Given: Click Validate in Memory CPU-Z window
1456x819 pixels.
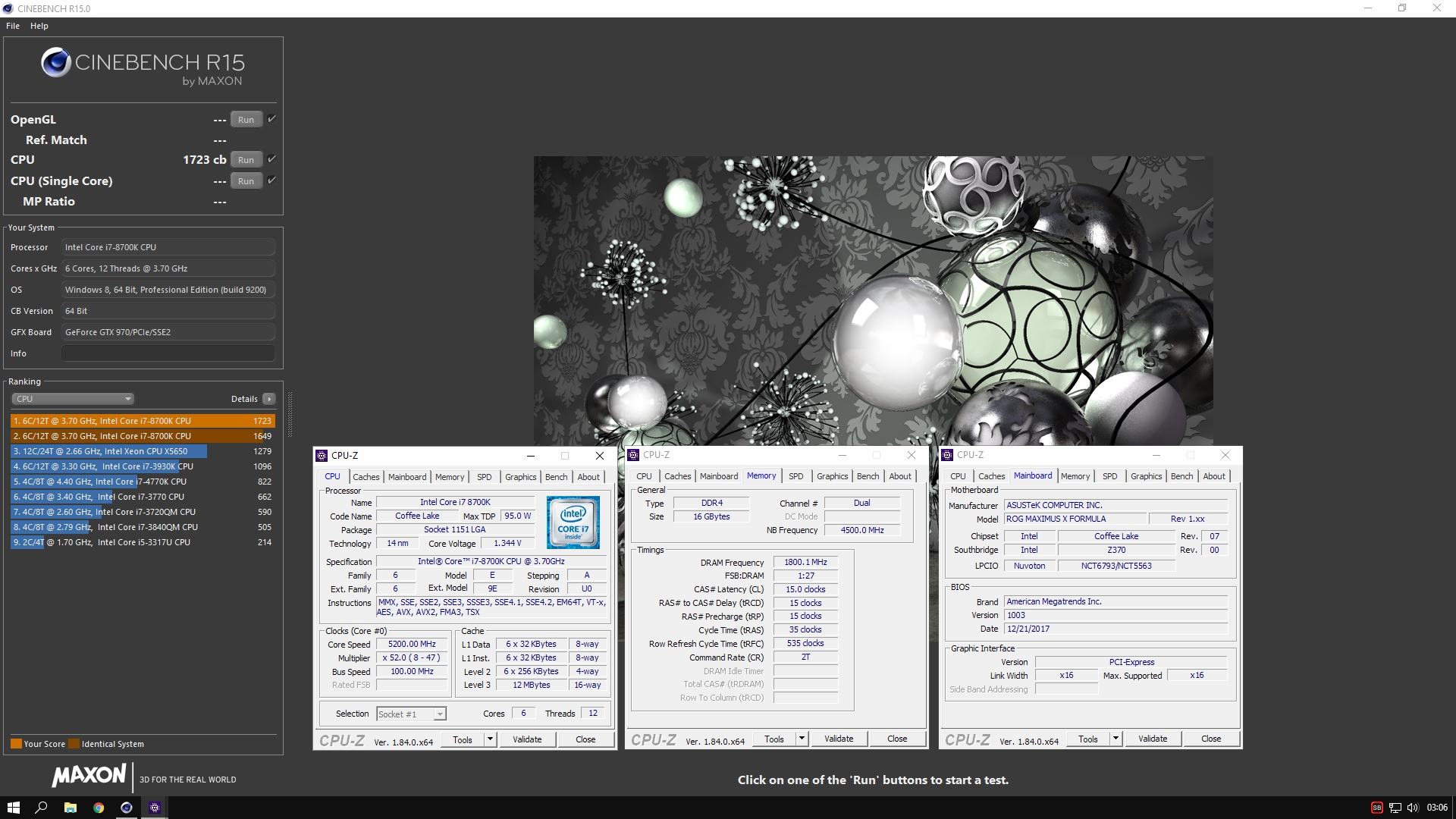Looking at the screenshot, I should tap(839, 739).
